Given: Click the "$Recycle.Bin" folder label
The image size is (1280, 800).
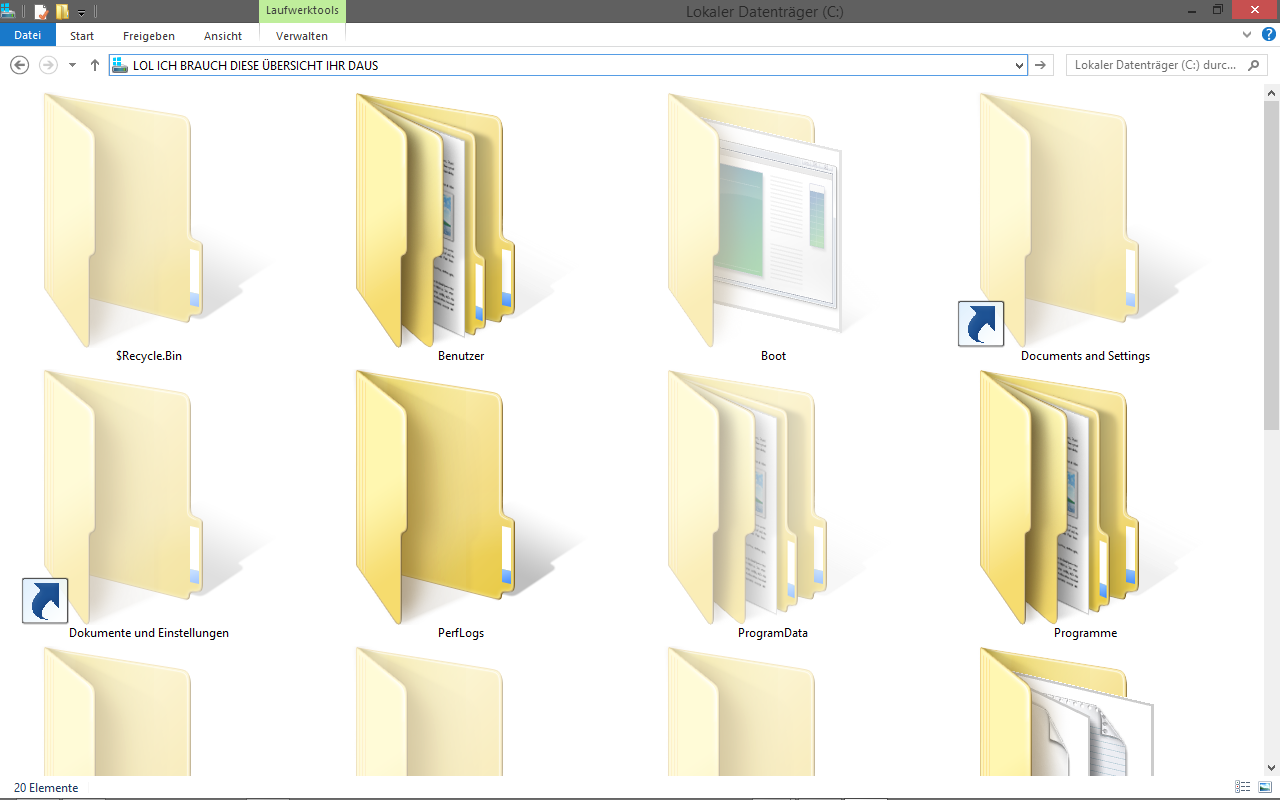Looking at the screenshot, I should click(x=149, y=356).
